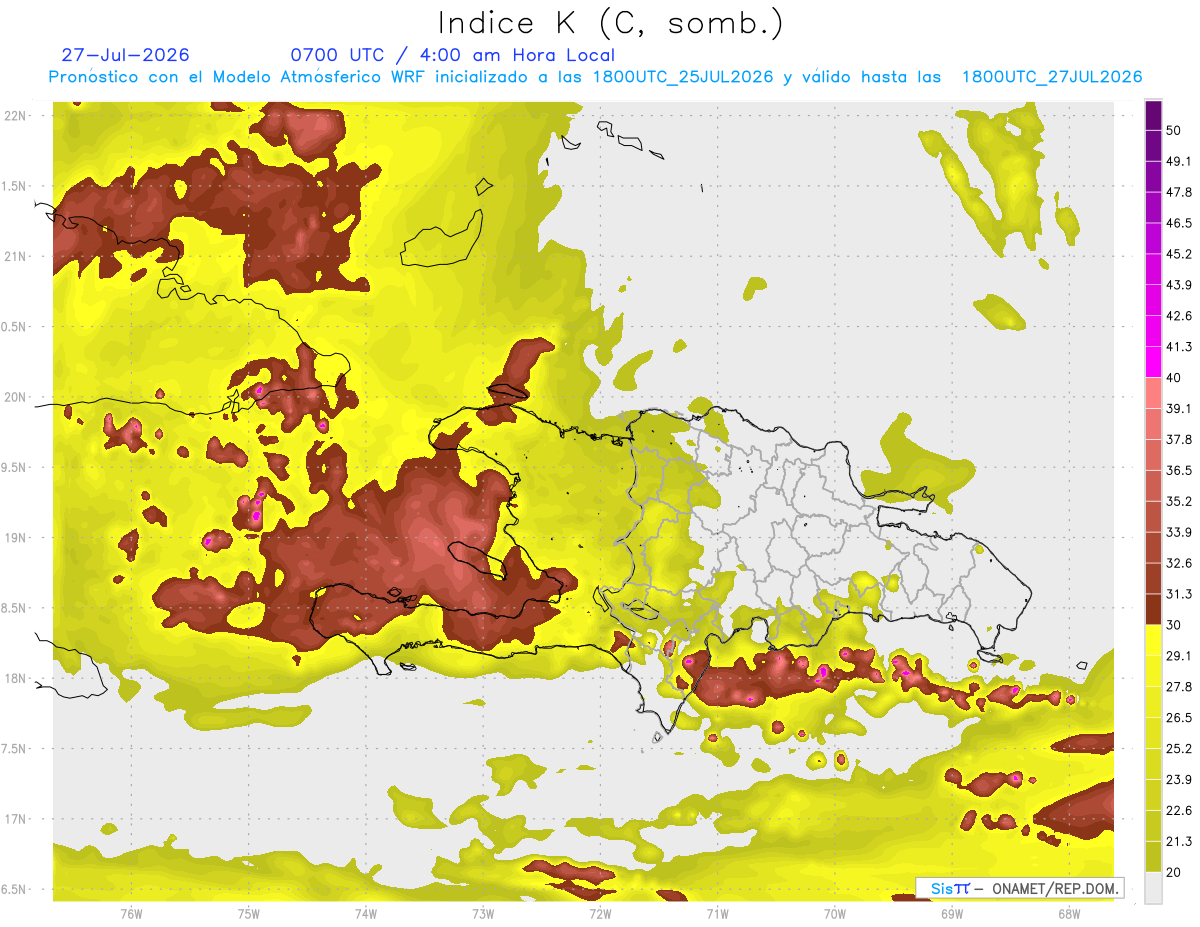The width and height of the screenshot is (1200, 927).
Task: Select the bright yellow swatch between 29.1 and 30
Action: (x=1153, y=640)
